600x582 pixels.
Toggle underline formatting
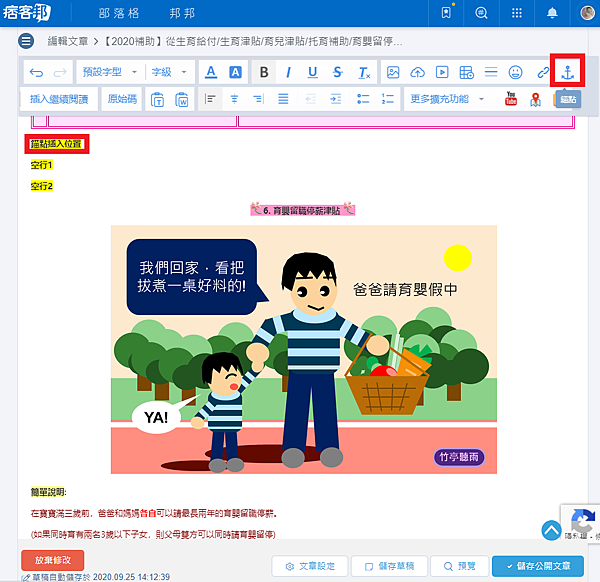tap(313, 72)
